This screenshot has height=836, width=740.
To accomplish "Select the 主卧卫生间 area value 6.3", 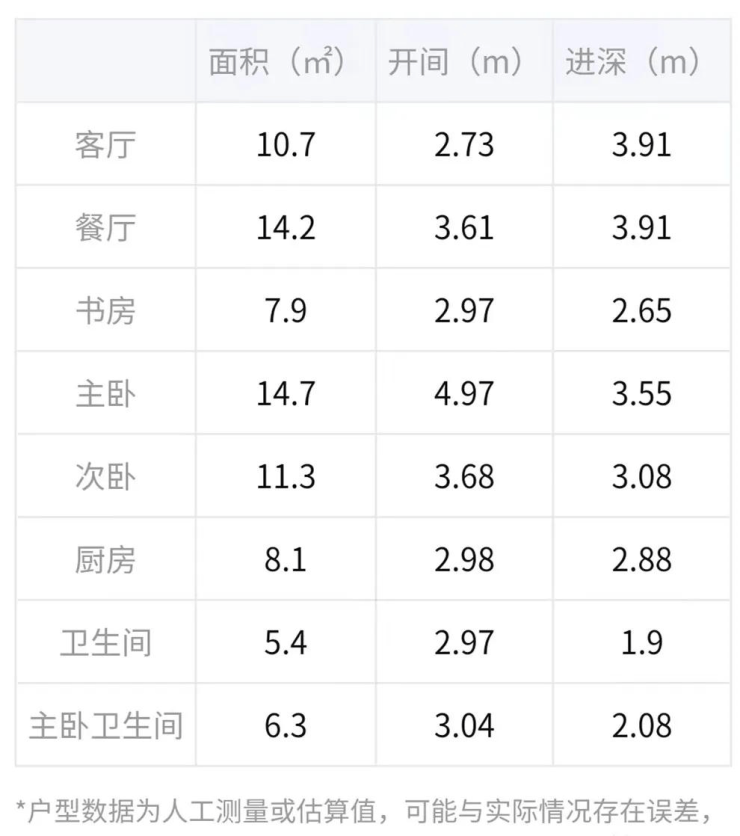I will click(x=285, y=725).
